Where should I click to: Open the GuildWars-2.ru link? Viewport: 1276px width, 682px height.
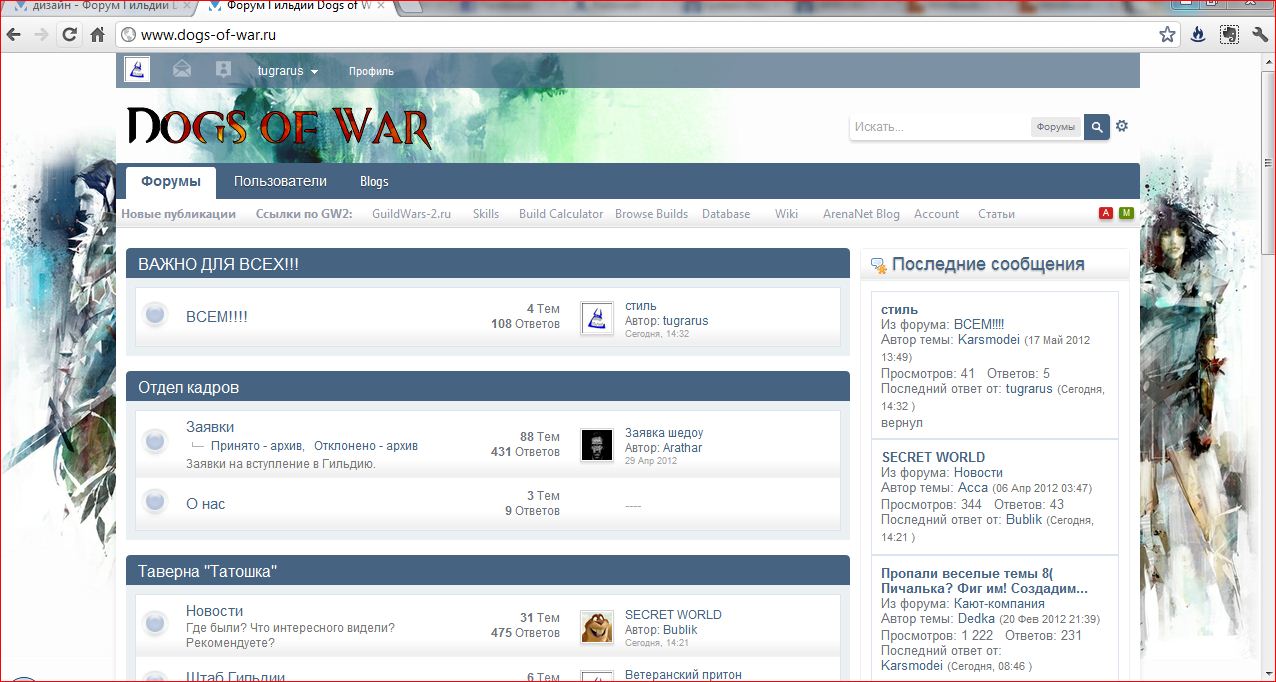(412, 214)
